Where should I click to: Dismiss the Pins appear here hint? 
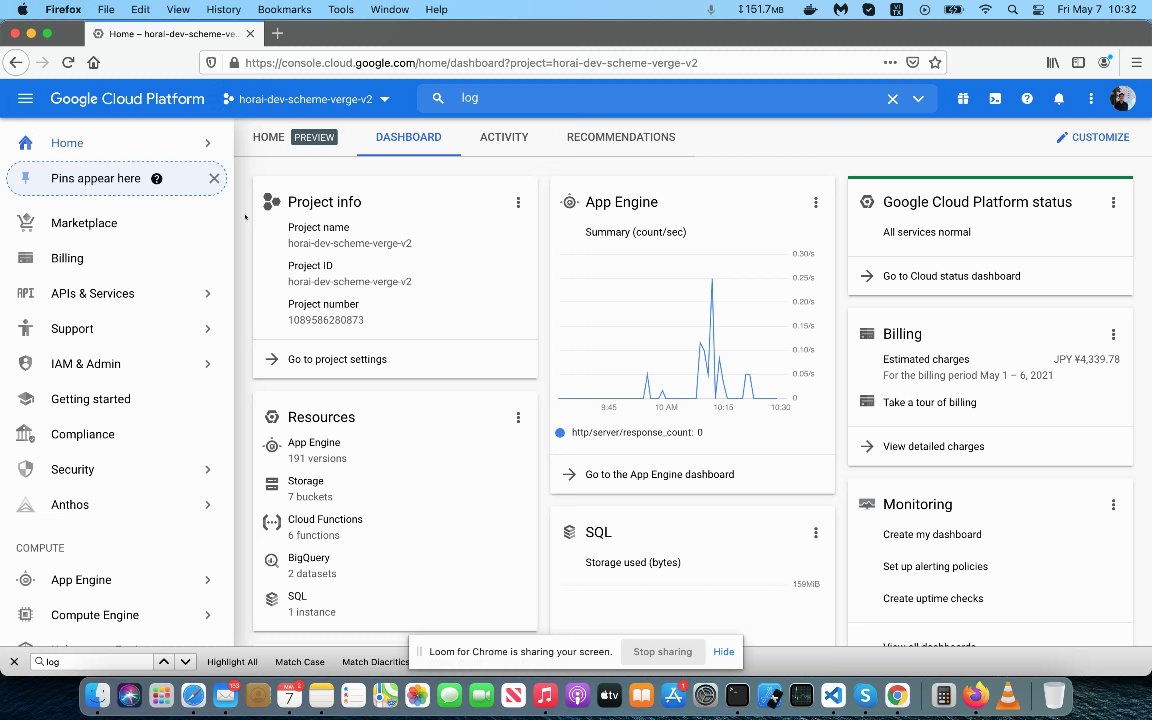click(214, 179)
